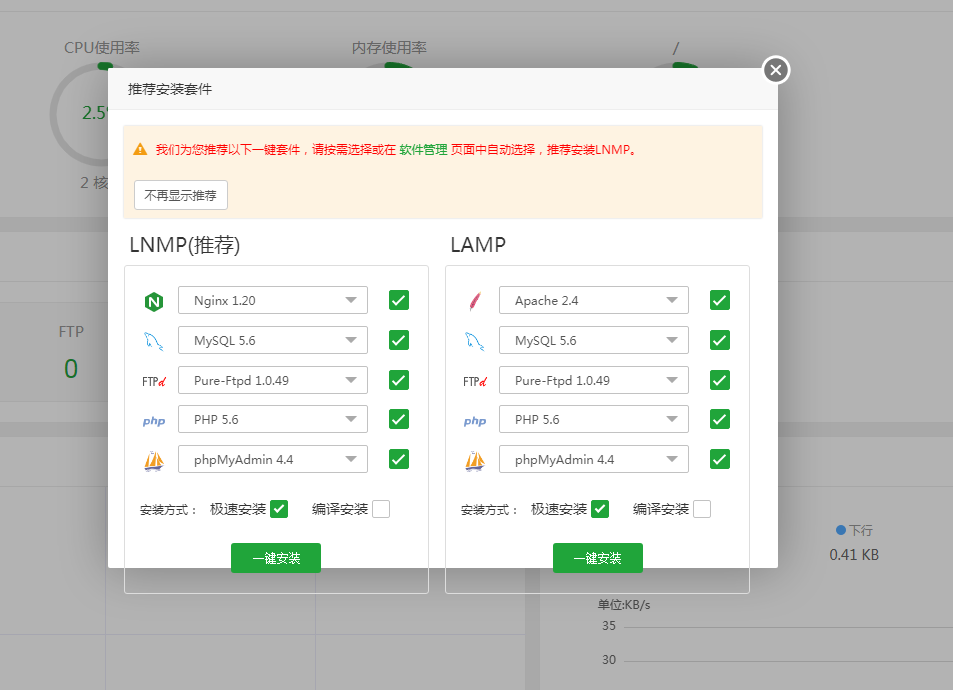Uncheck LNMP PHP 5.6 checkbox
This screenshot has width=953, height=690.
coord(399,419)
